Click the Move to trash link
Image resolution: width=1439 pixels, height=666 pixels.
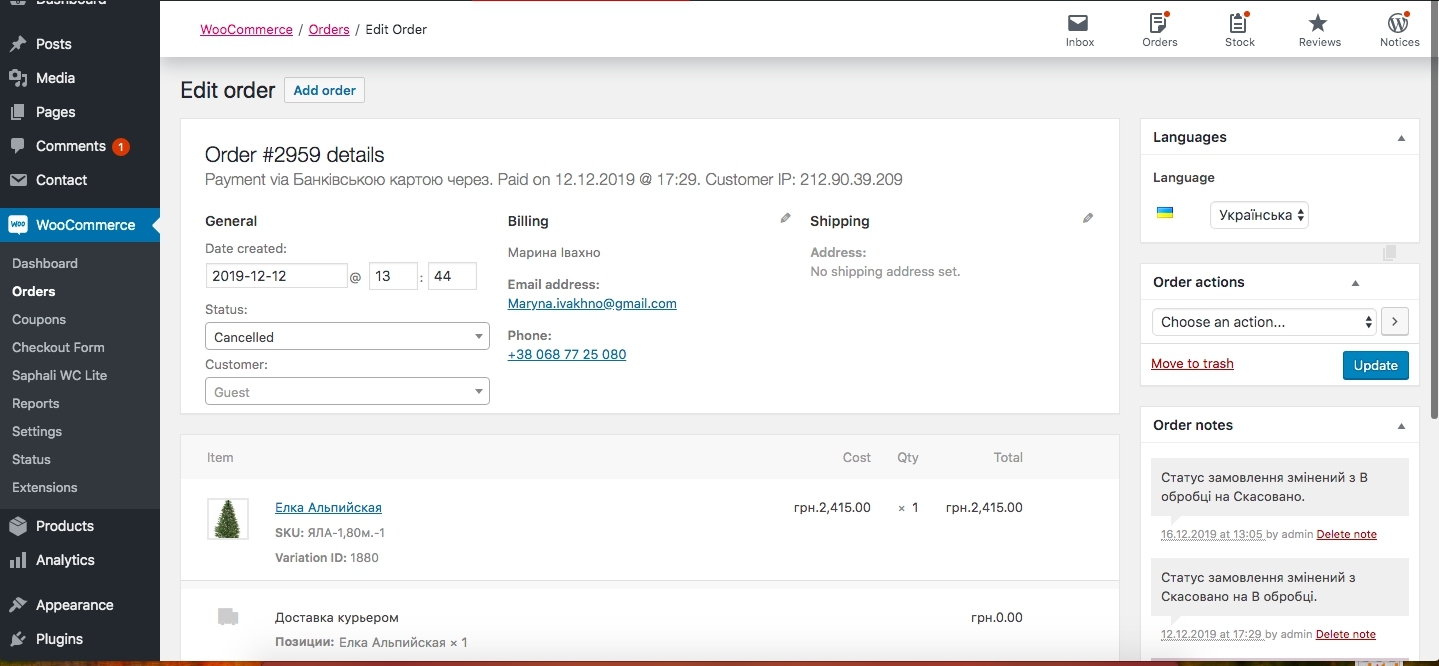click(x=1192, y=364)
